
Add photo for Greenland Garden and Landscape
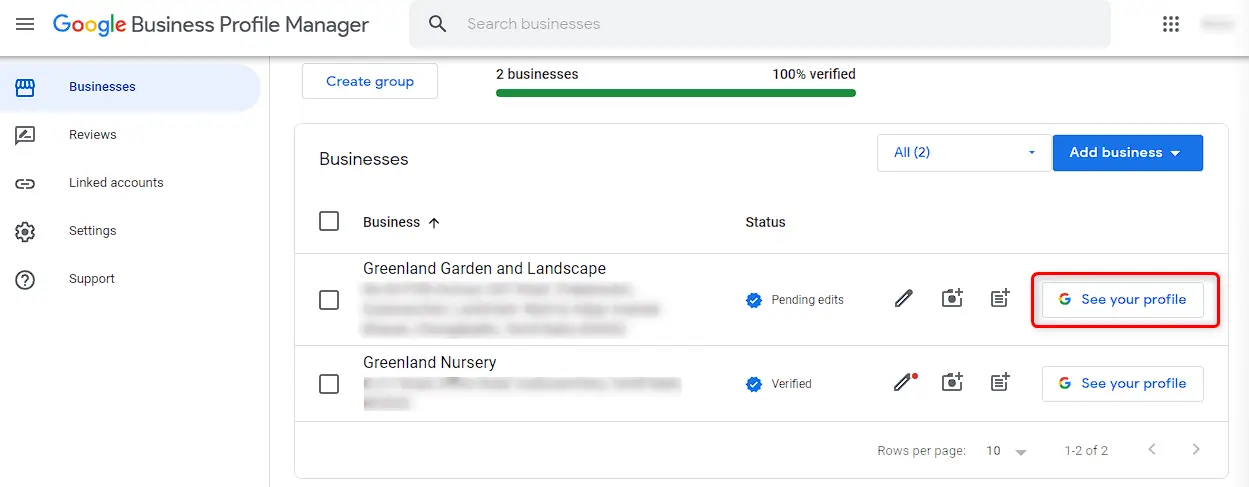coord(952,298)
